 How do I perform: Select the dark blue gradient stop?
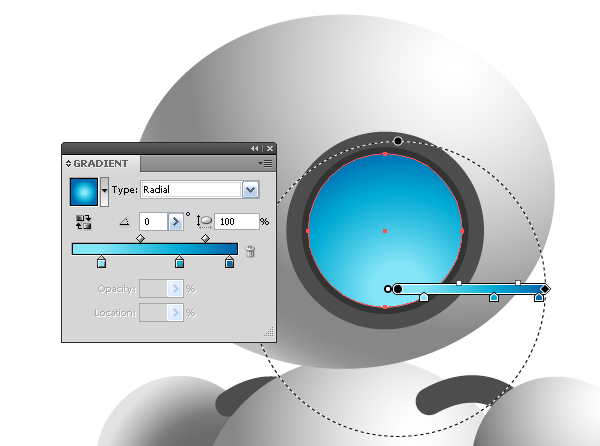[x=229, y=262]
